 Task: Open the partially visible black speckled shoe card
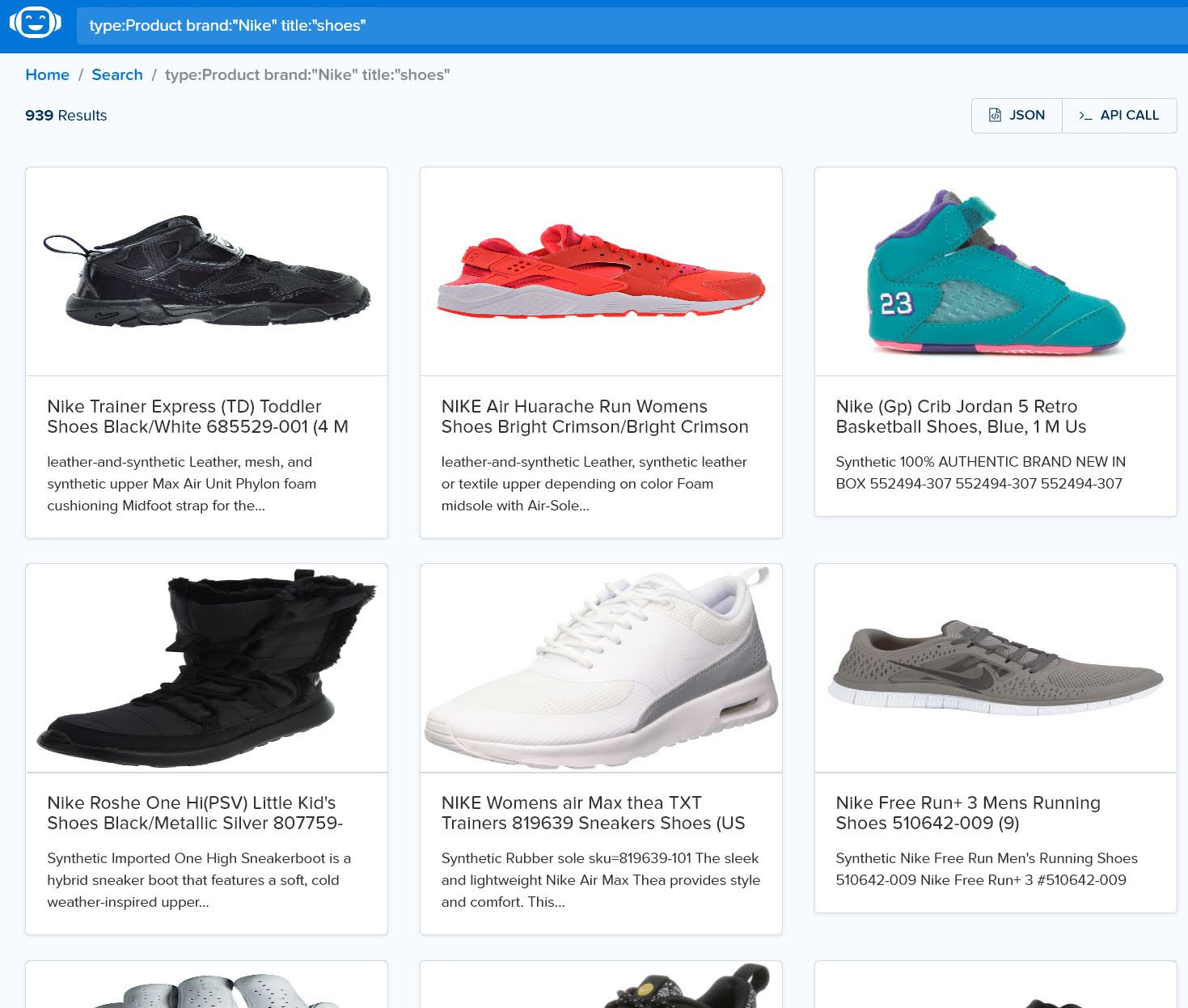601,985
